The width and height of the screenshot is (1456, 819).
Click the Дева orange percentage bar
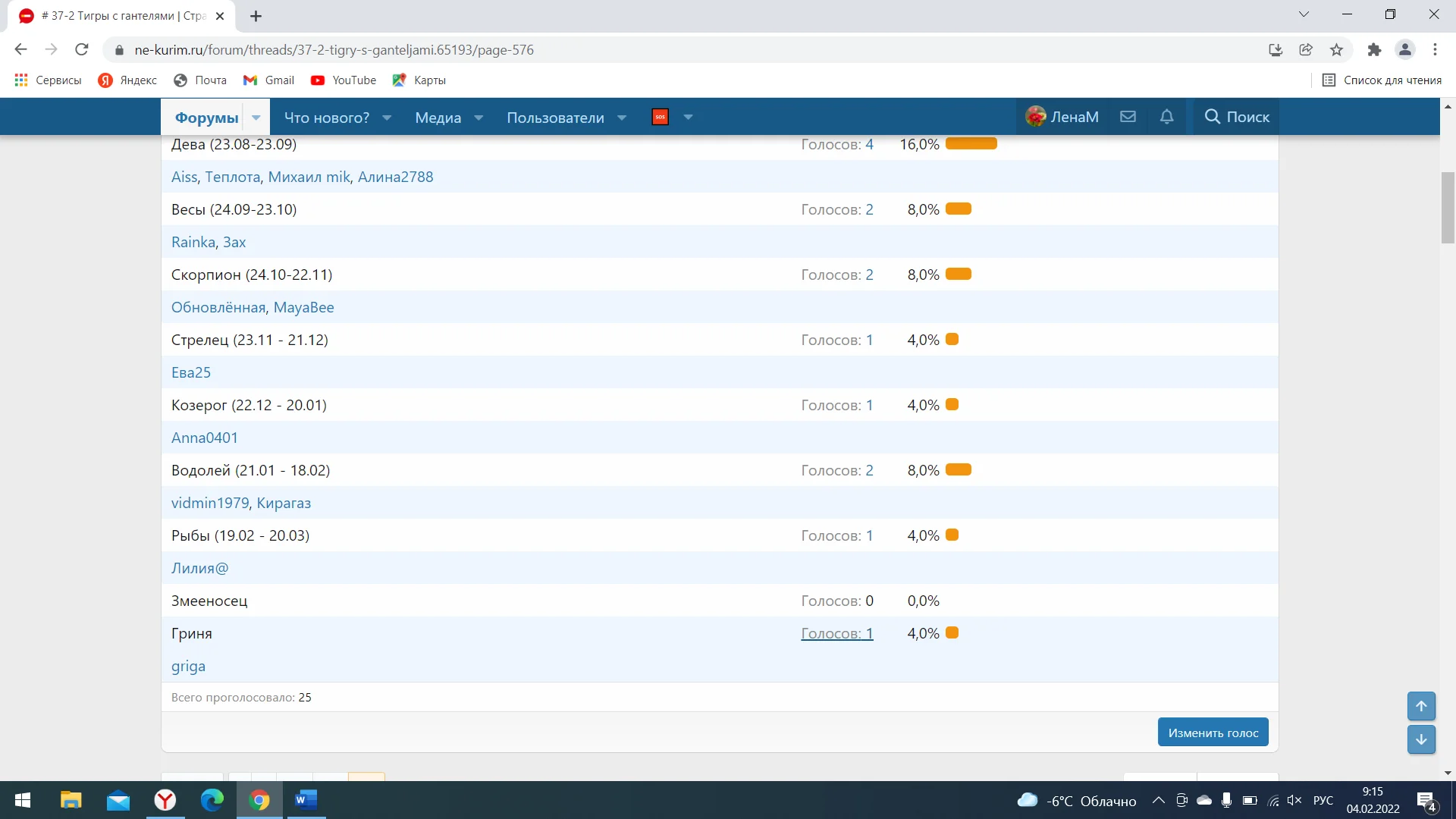(x=971, y=144)
